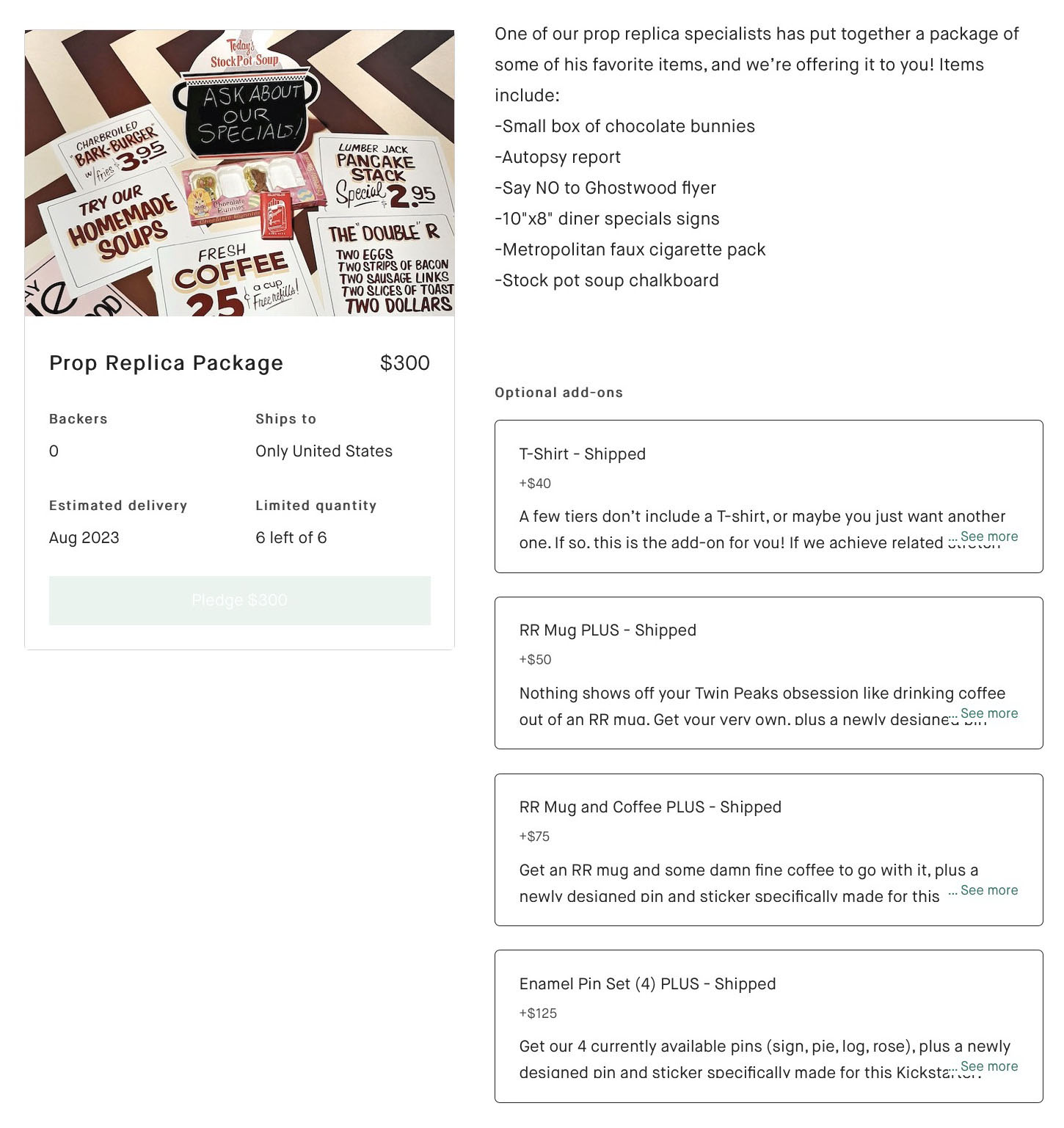The width and height of the screenshot is (1064, 1128).
Task: Select the T-Shirt - Shipped add-on title
Action: 582,454
